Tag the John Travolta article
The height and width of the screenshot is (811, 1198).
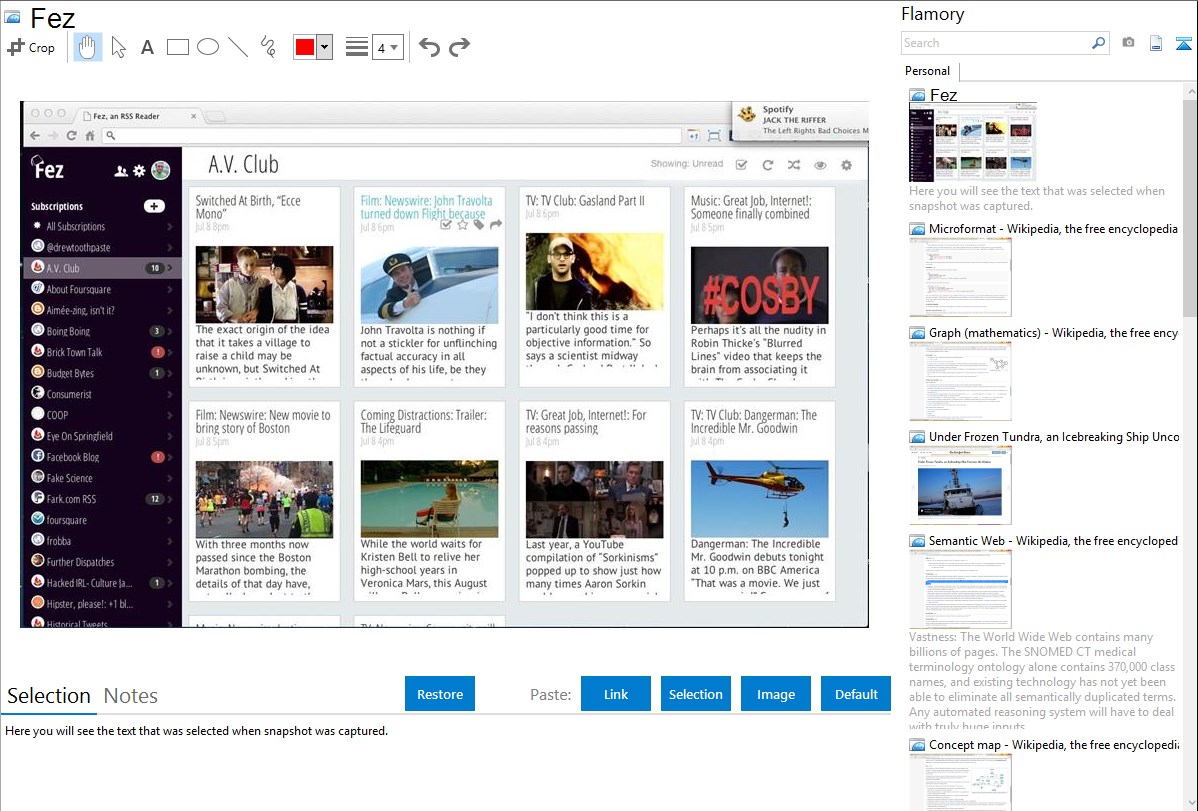tap(479, 225)
